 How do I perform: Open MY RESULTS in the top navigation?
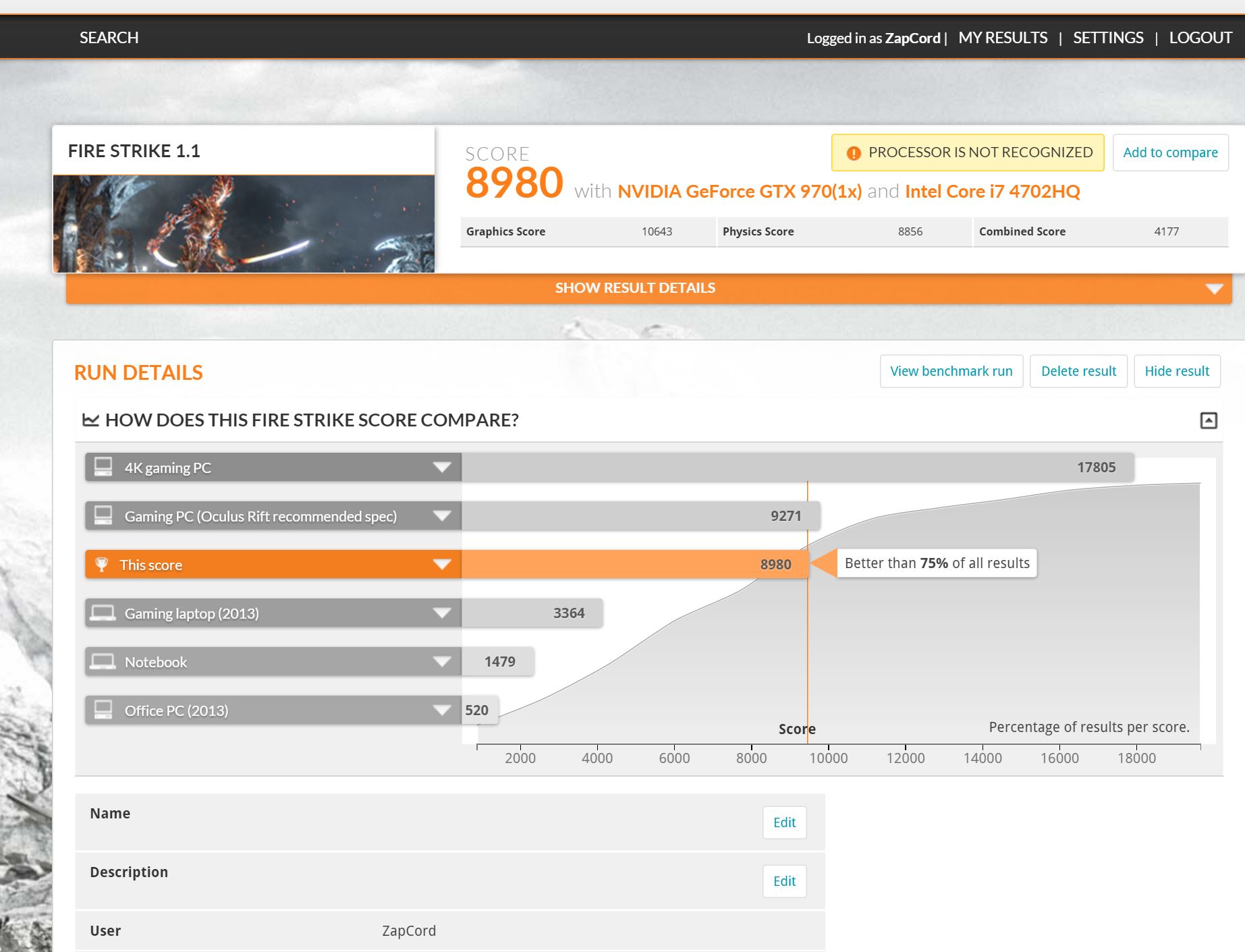pos(1003,38)
